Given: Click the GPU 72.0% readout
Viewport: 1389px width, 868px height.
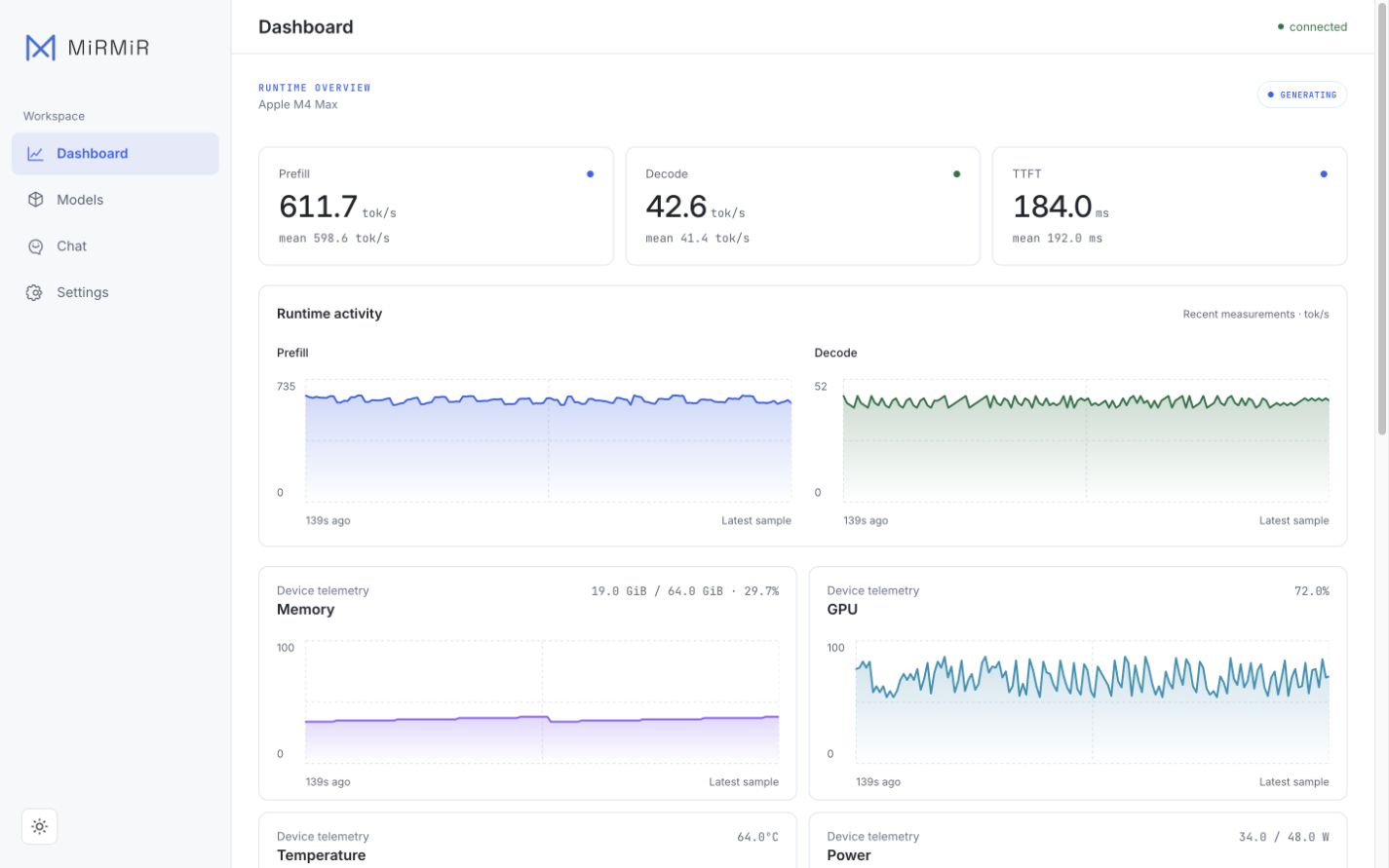Looking at the screenshot, I should coord(1311,591).
